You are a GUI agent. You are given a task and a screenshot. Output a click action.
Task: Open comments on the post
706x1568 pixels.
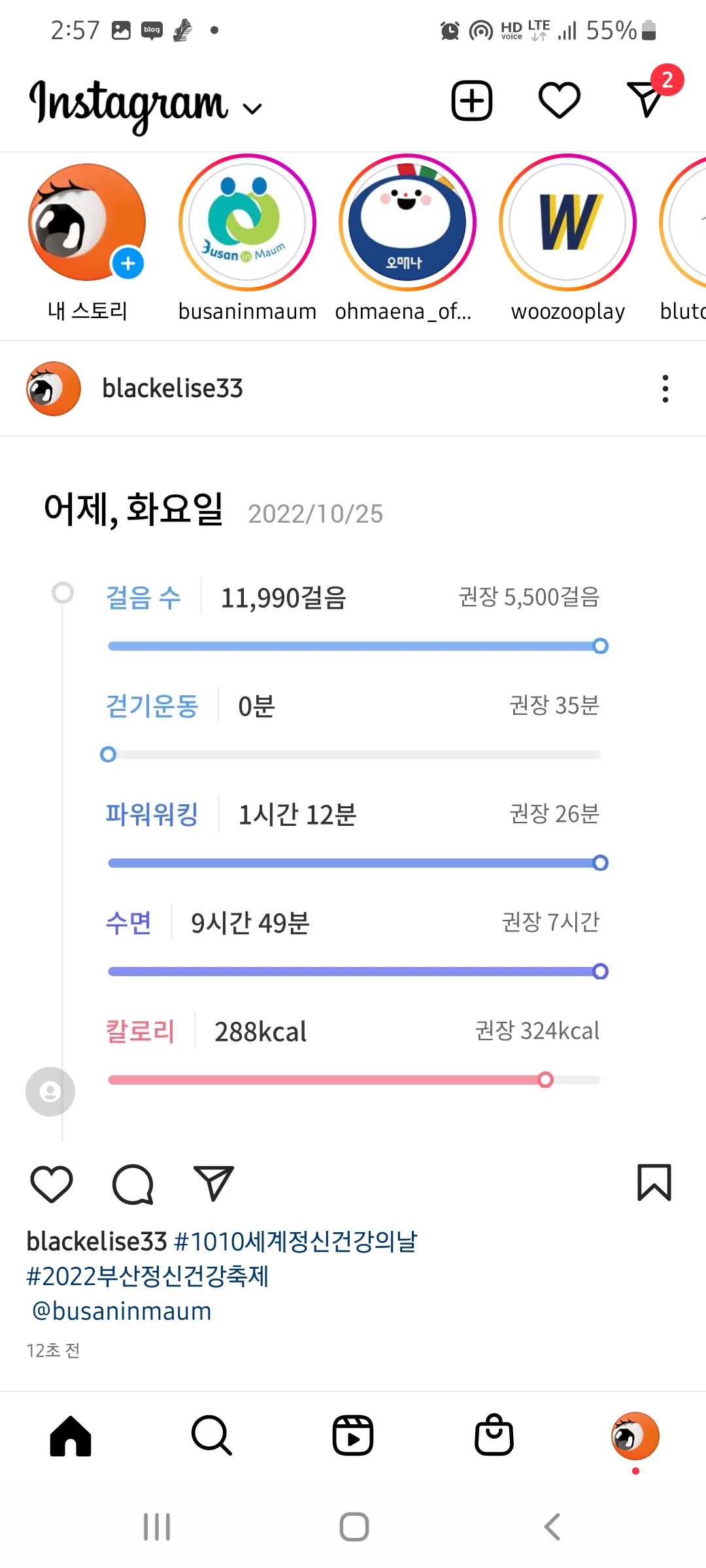pyautogui.click(x=133, y=1183)
